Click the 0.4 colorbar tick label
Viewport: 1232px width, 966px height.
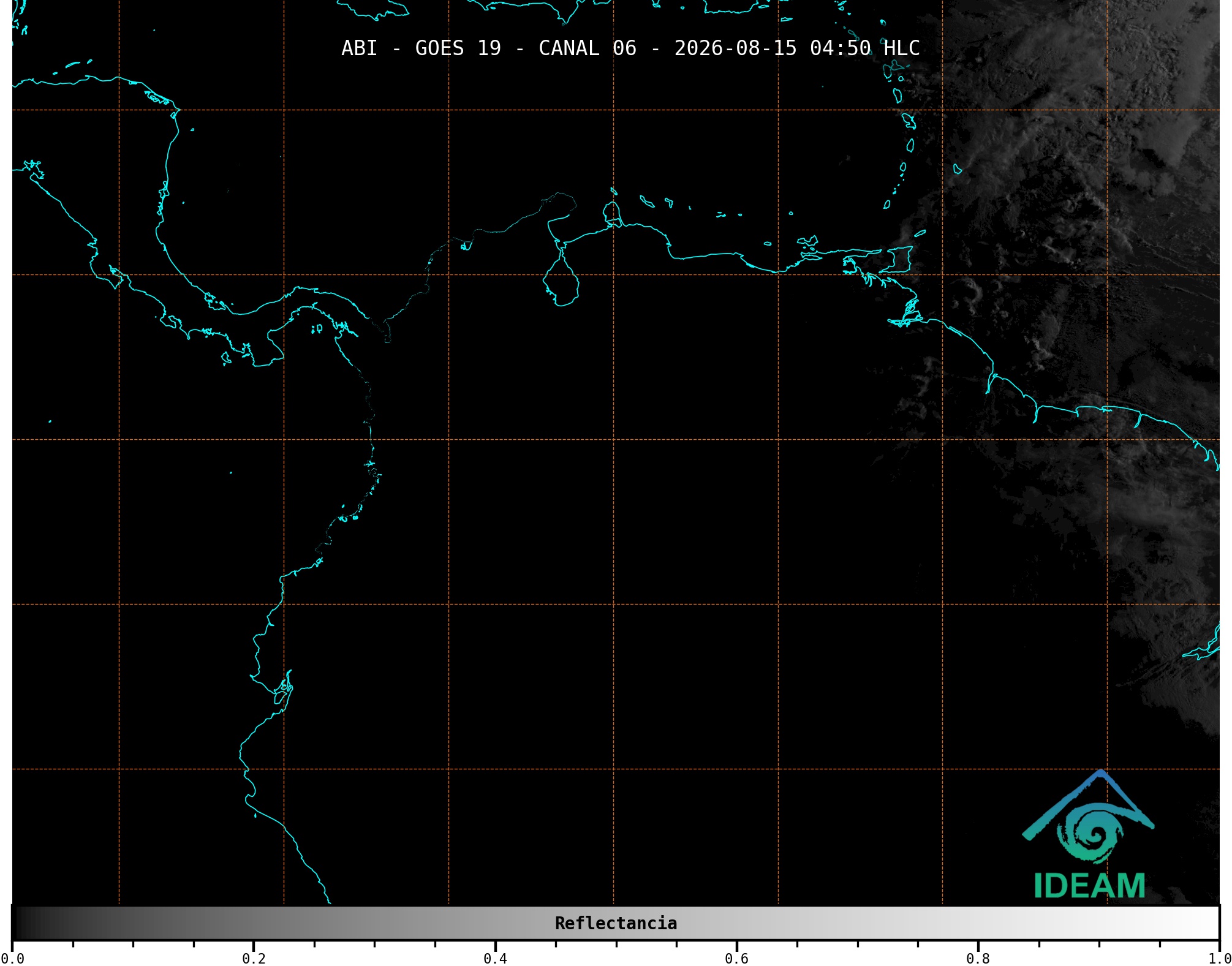tap(495, 958)
